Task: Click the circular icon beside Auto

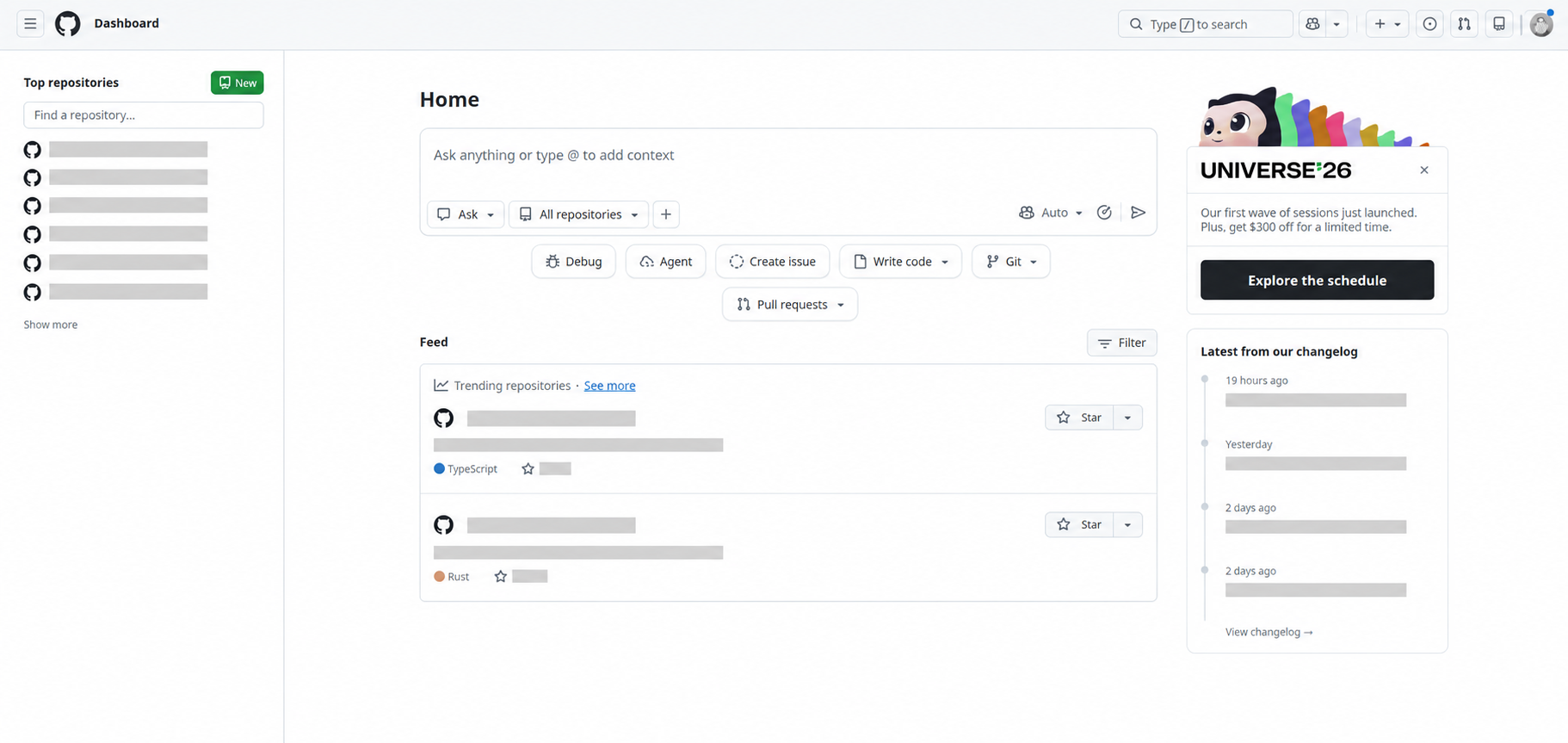Action: (x=1104, y=213)
